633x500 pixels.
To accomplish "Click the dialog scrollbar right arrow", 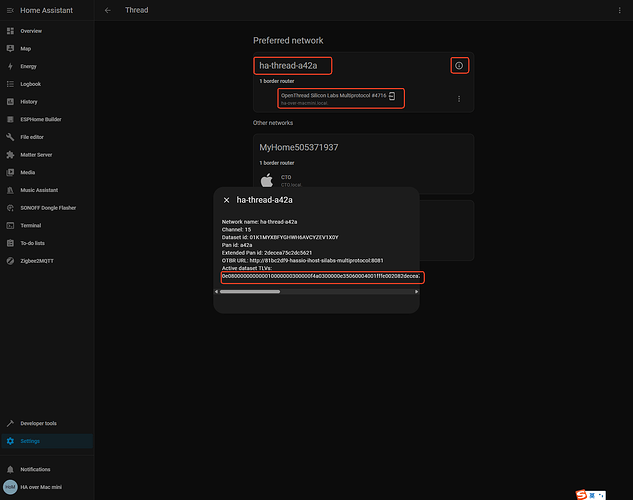I will 416,291.
